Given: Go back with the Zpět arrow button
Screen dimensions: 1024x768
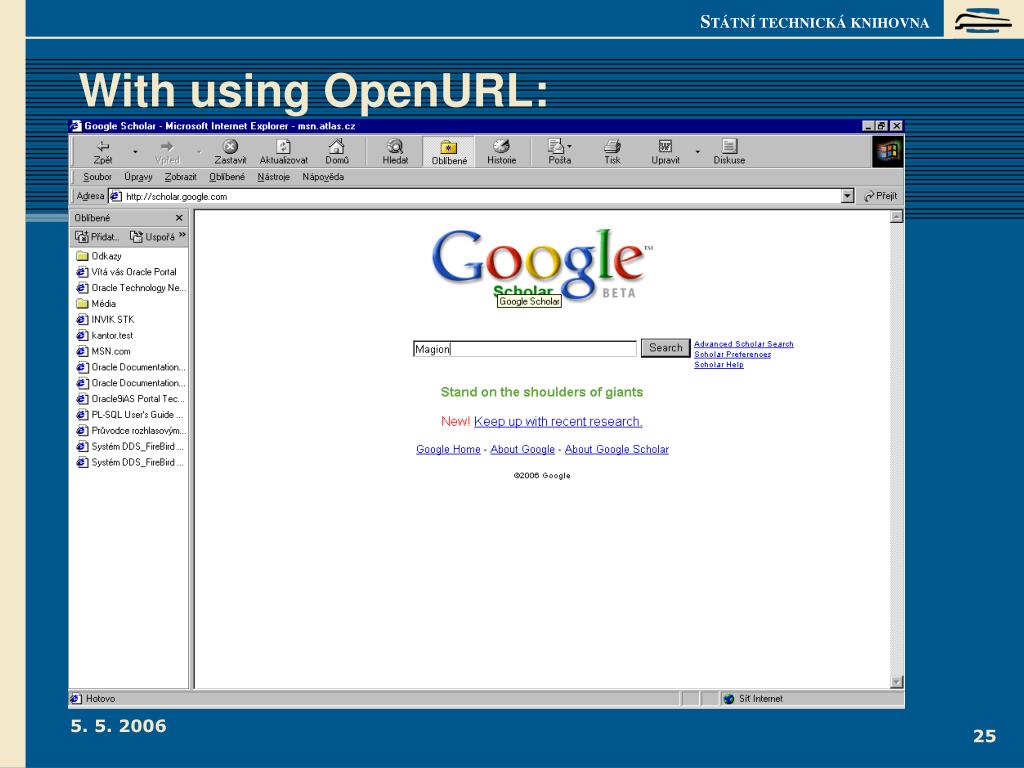Looking at the screenshot, I should 103,152.
